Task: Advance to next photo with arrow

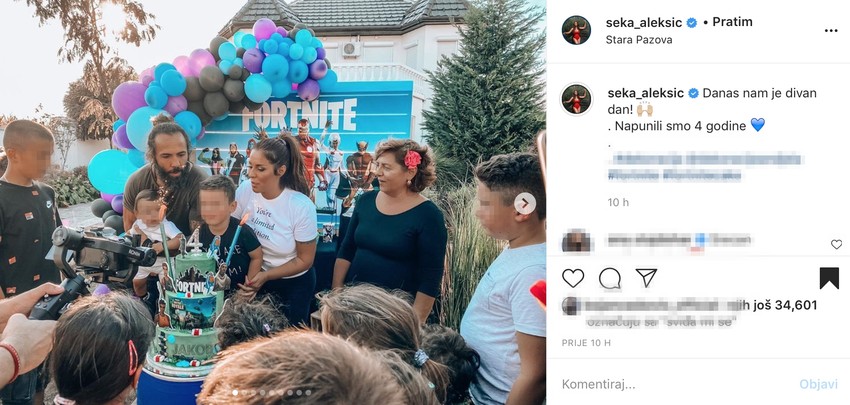Action: point(525,204)
